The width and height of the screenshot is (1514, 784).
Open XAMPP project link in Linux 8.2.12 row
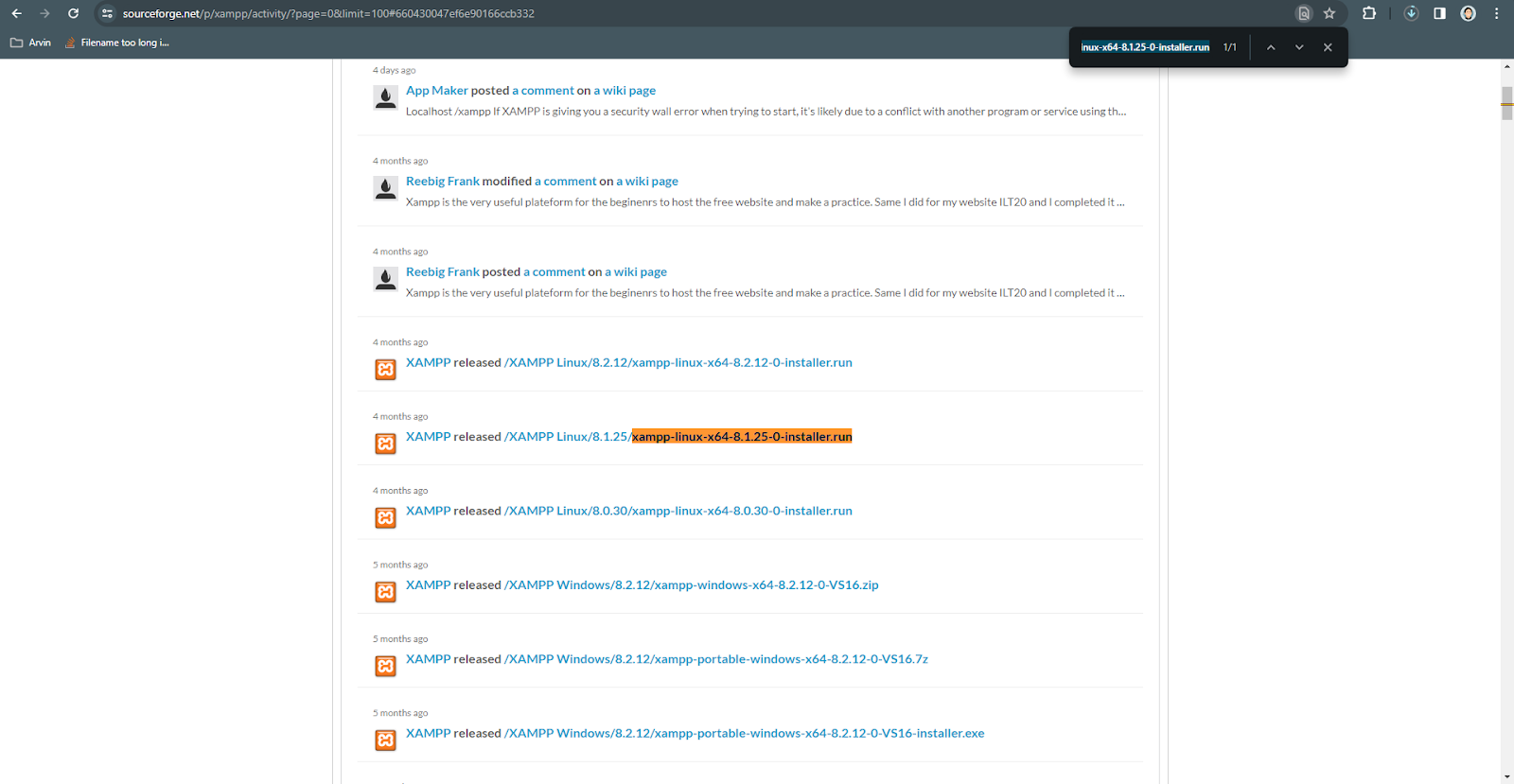(x=429, y=363)
